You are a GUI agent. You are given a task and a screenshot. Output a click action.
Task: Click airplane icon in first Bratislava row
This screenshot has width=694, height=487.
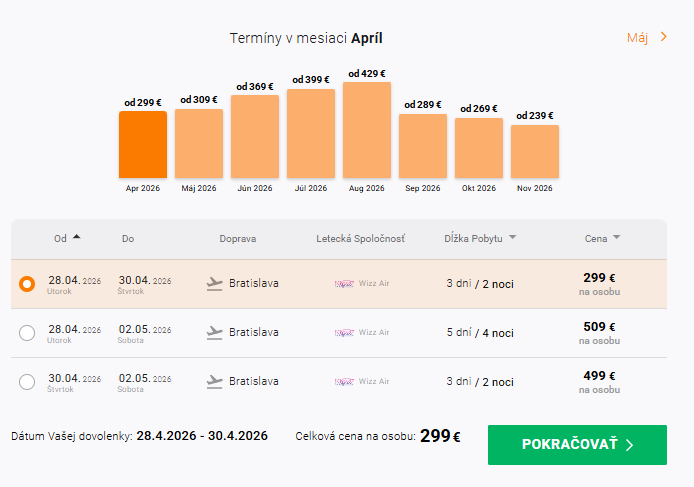[x=214, y=283]
